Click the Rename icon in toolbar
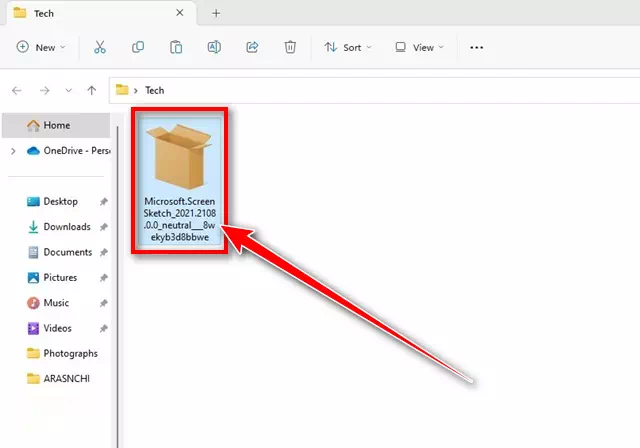Image resolution: width=640 pixels, height=448 pixels. [214, 47]
